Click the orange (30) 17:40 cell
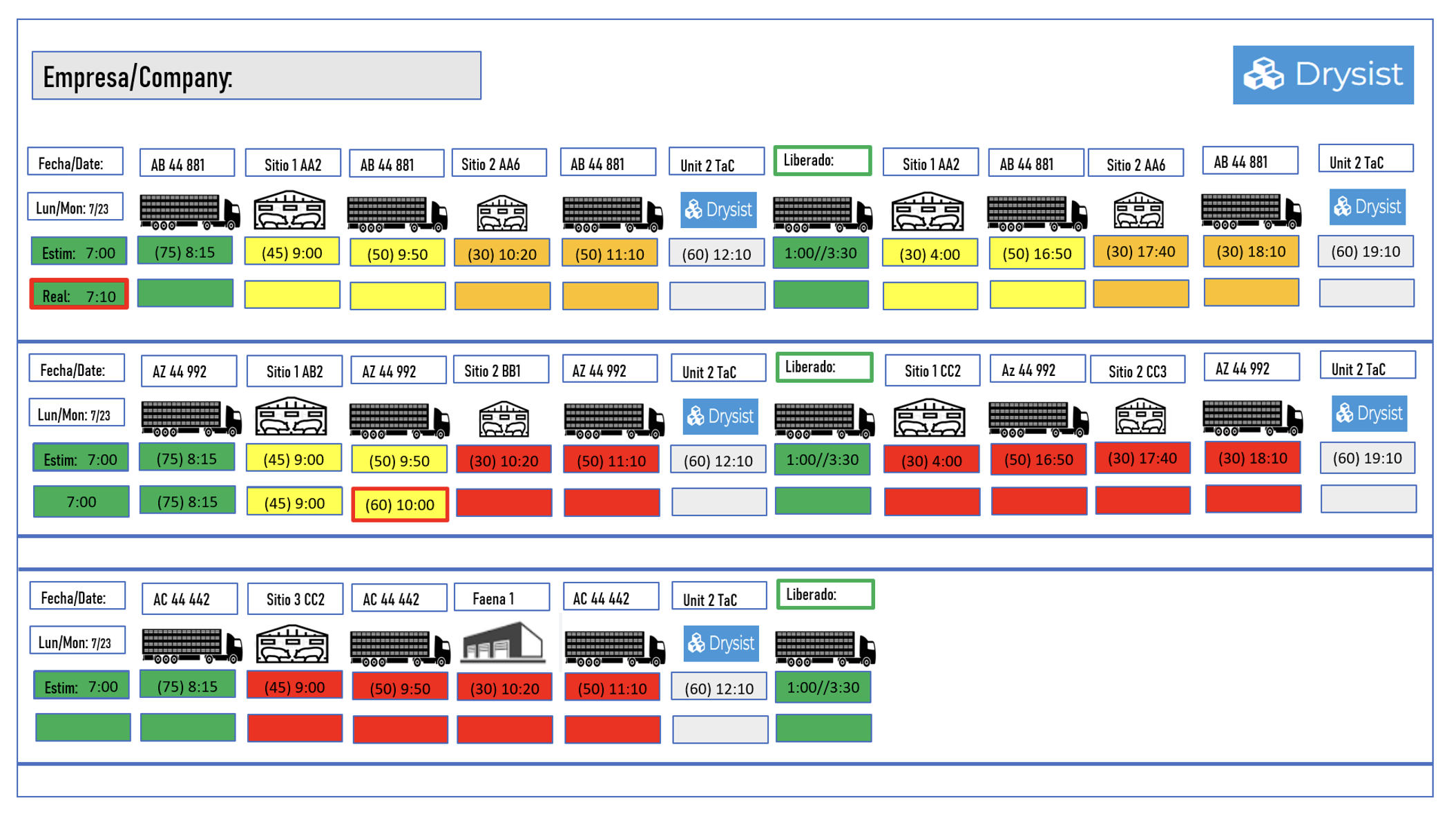The image size is (1456, 814). click(1140, 252)
